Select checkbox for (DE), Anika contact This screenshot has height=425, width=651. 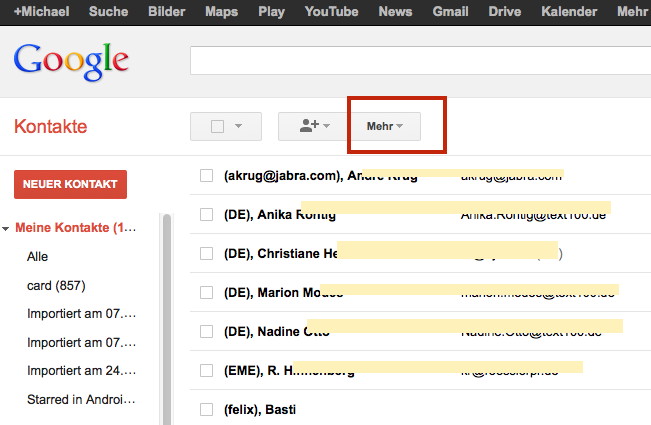coord(206,215)
